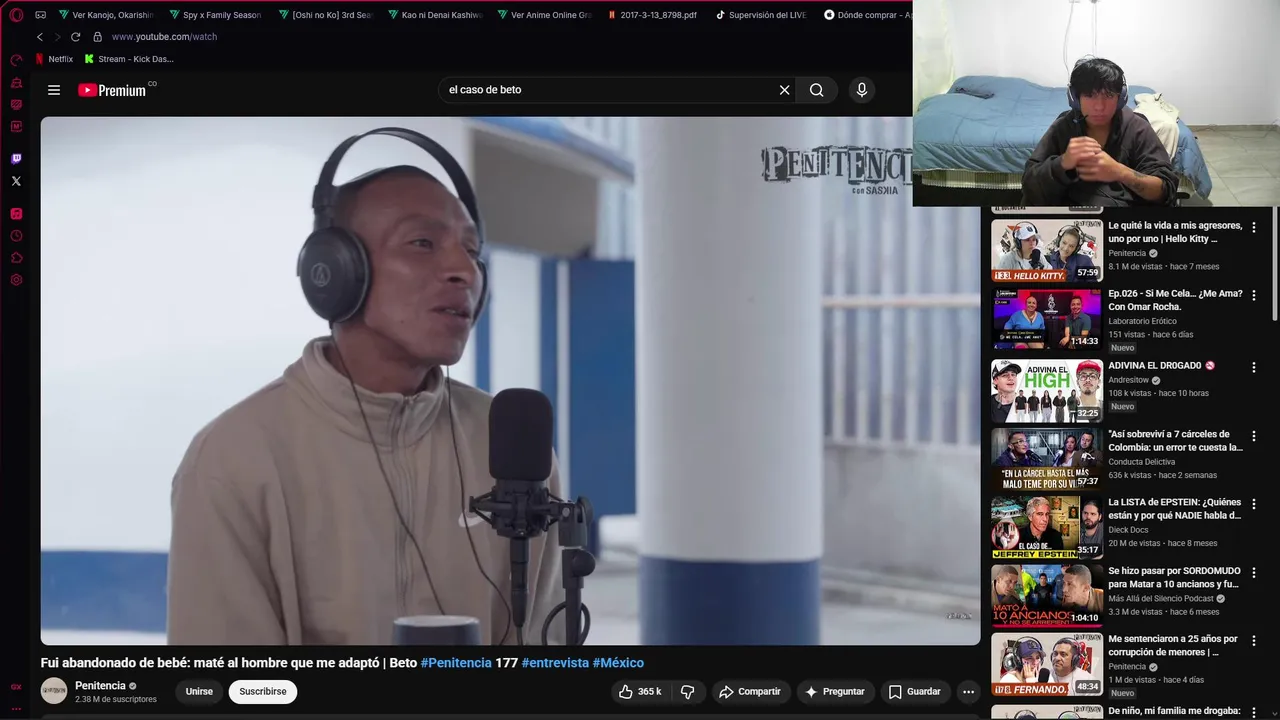The height and width of the screenshot is (720, 1280).
Task: Open Extensions cube icon in sidebar
Action: point(16,258)
